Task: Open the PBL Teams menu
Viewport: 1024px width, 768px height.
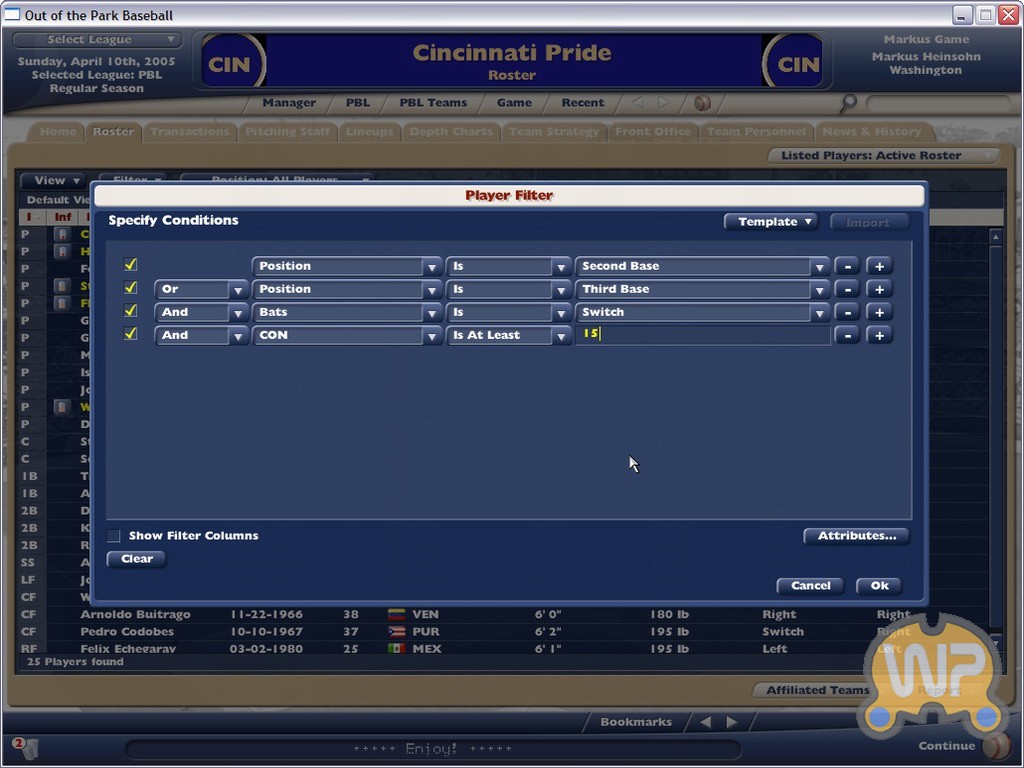Action: pyautogui.click(x=433, y=103)
